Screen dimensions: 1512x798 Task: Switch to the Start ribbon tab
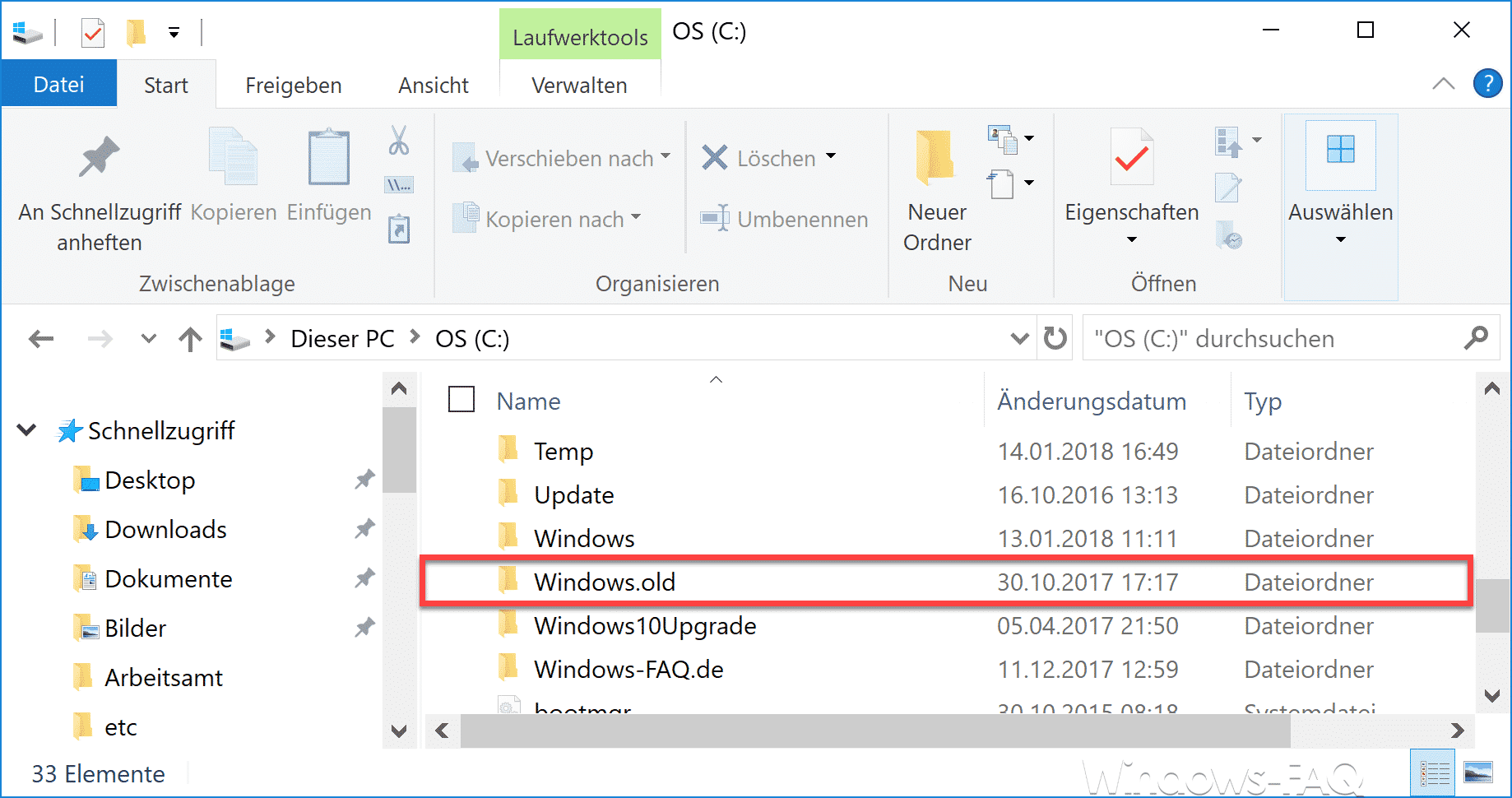click(x=166, y=85)
